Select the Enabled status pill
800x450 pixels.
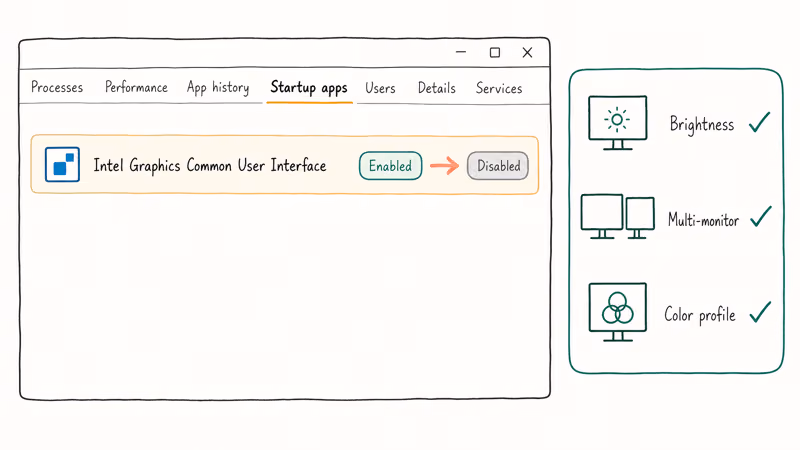(390, 166)
